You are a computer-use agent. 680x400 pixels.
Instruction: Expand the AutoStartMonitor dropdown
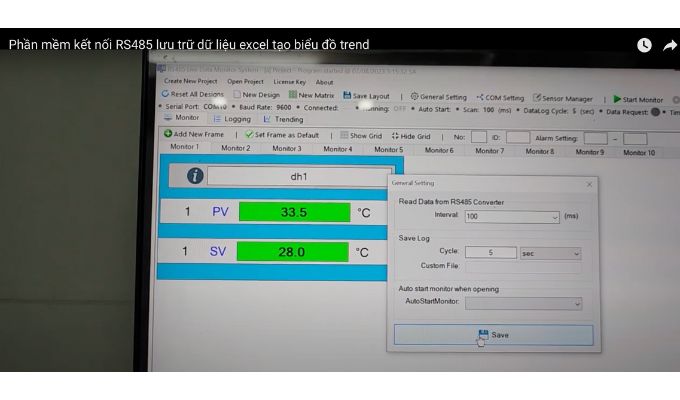(576, 303)
